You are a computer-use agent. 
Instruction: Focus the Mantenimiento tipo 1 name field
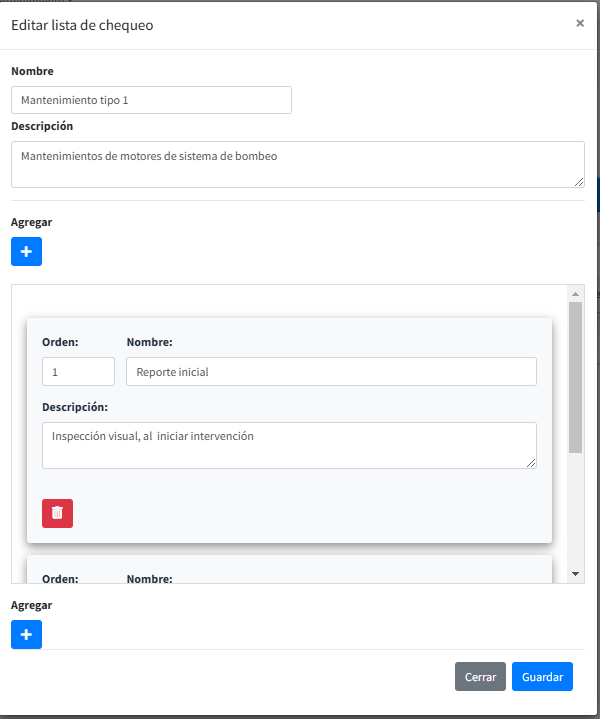pos(151,100)
